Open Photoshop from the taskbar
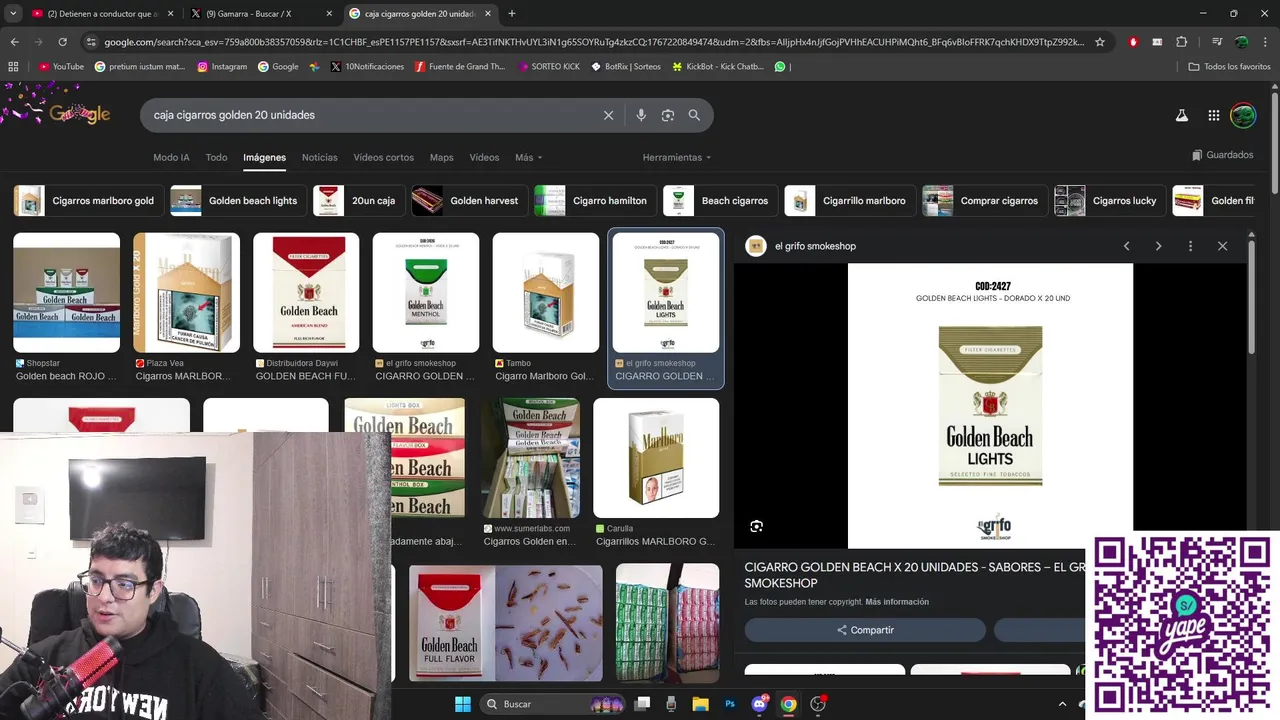The image size is (1280, 720). 730,704
